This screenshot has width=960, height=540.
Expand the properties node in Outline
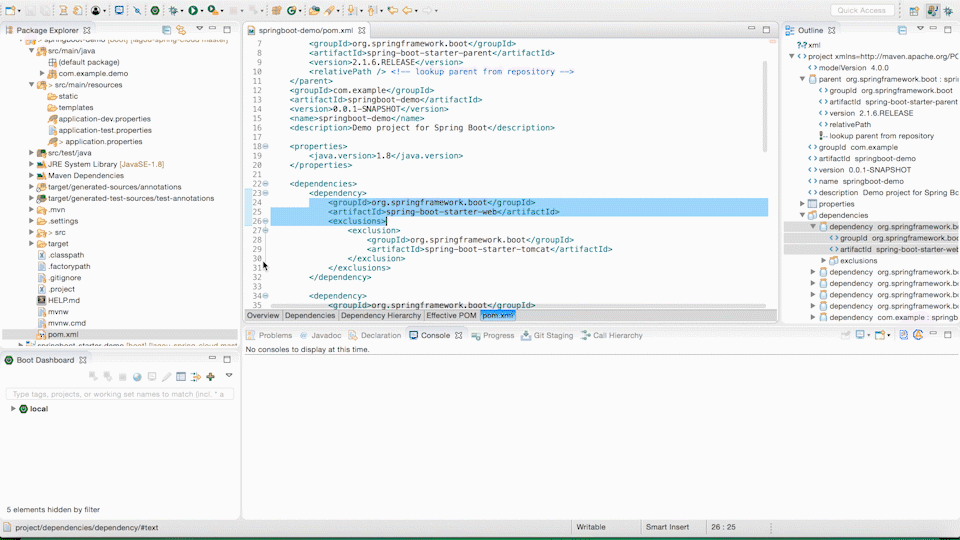[802, 204]
